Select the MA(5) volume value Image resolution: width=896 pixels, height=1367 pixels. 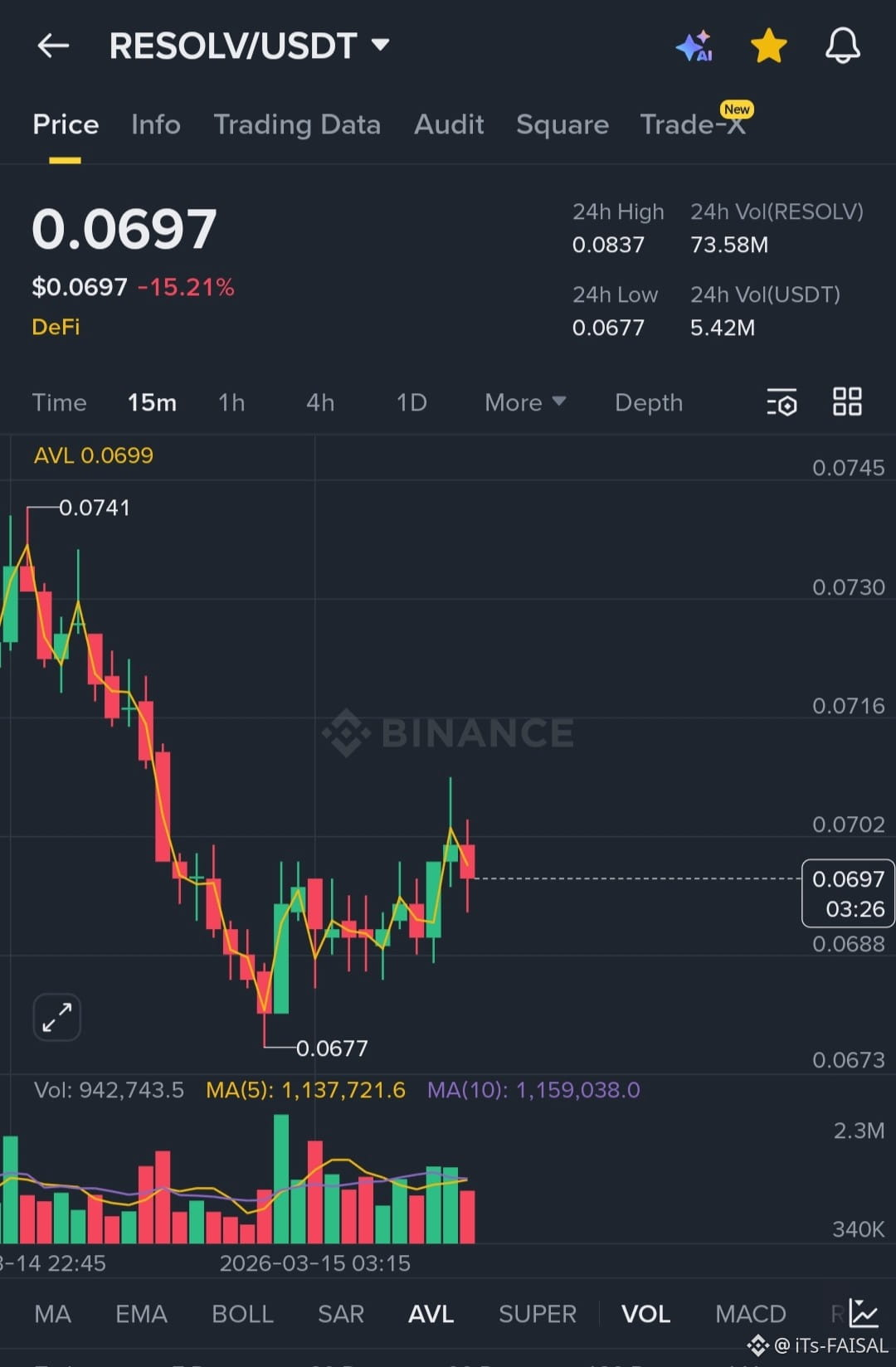point(306,1090)
